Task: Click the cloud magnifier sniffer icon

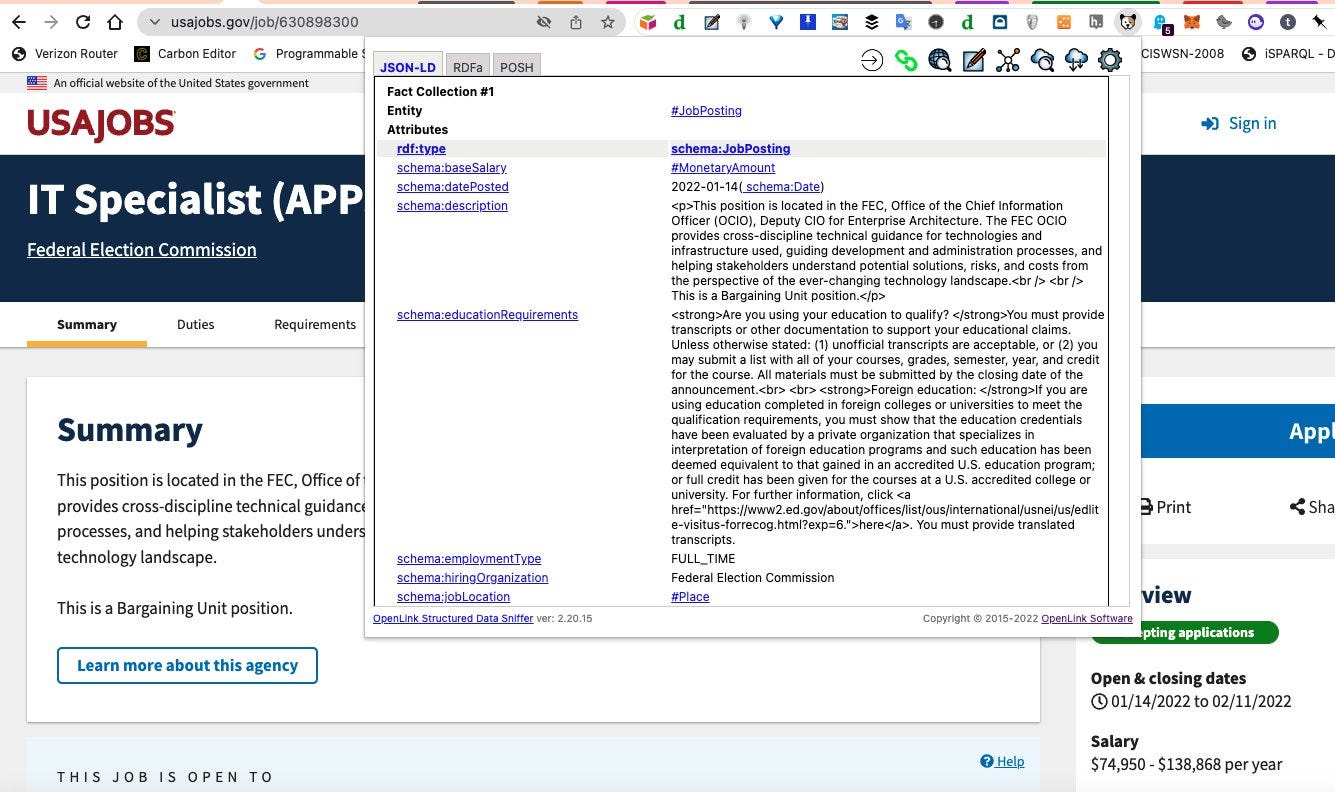Action: click(1042, 61)
